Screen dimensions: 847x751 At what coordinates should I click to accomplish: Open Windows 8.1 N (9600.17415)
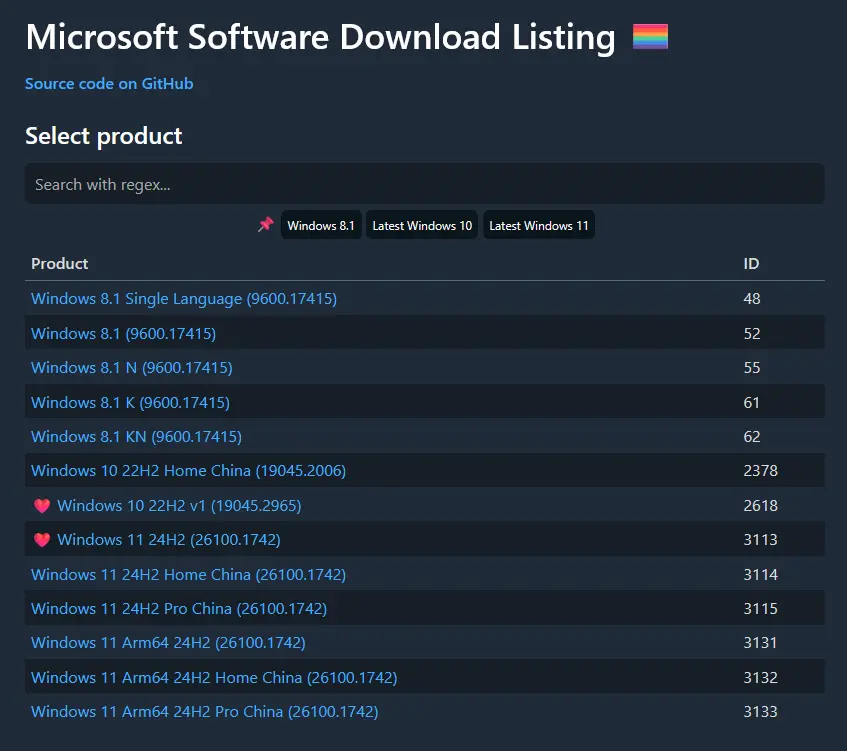tap(132, 368)
